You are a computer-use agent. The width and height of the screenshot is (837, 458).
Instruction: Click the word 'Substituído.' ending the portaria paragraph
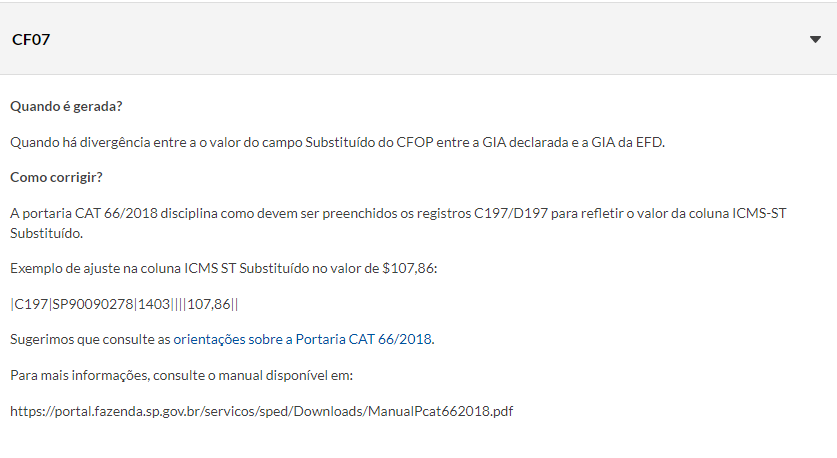point(46,234)
